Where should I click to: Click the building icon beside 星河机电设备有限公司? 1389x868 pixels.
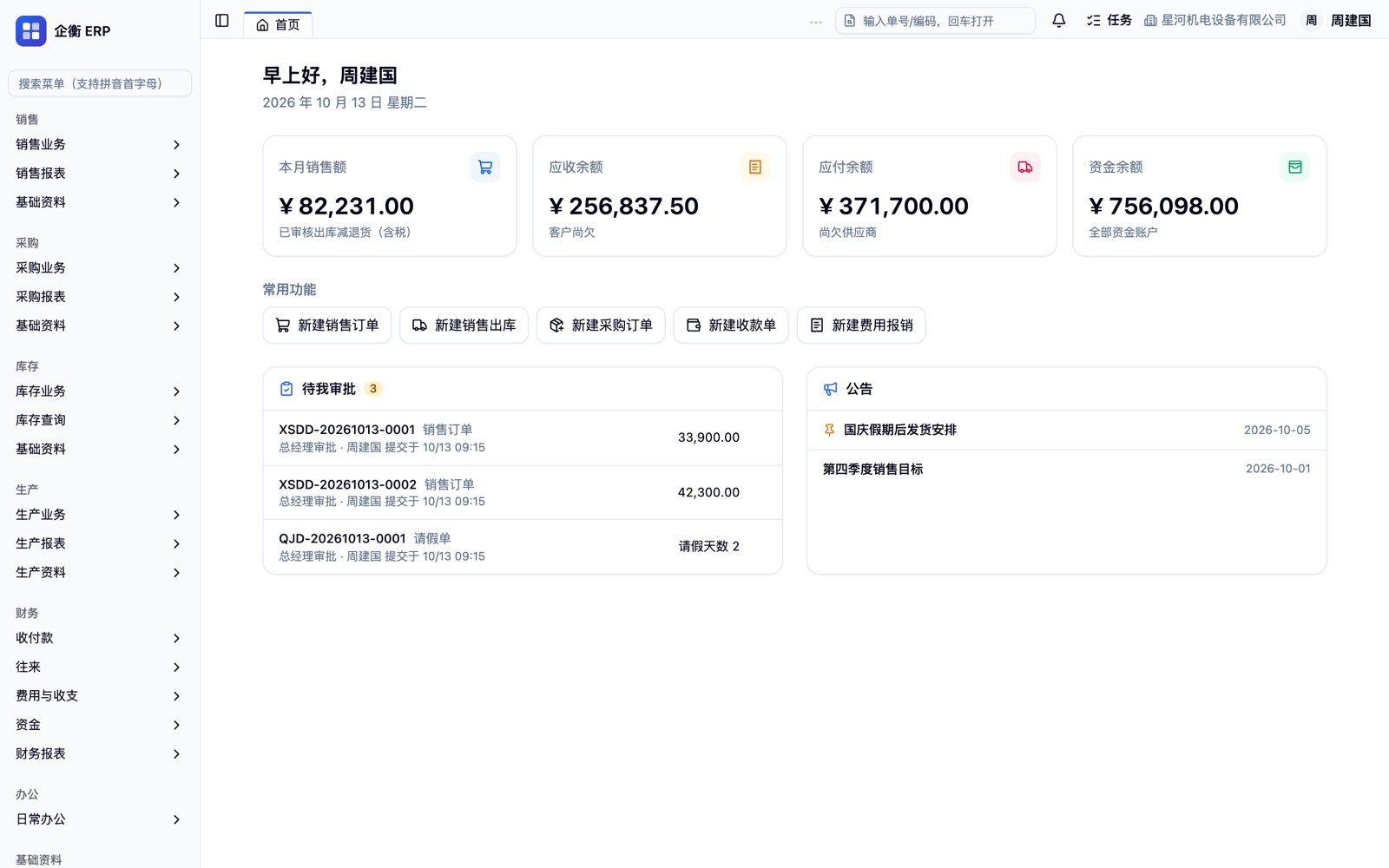[x=1150, y=21]
